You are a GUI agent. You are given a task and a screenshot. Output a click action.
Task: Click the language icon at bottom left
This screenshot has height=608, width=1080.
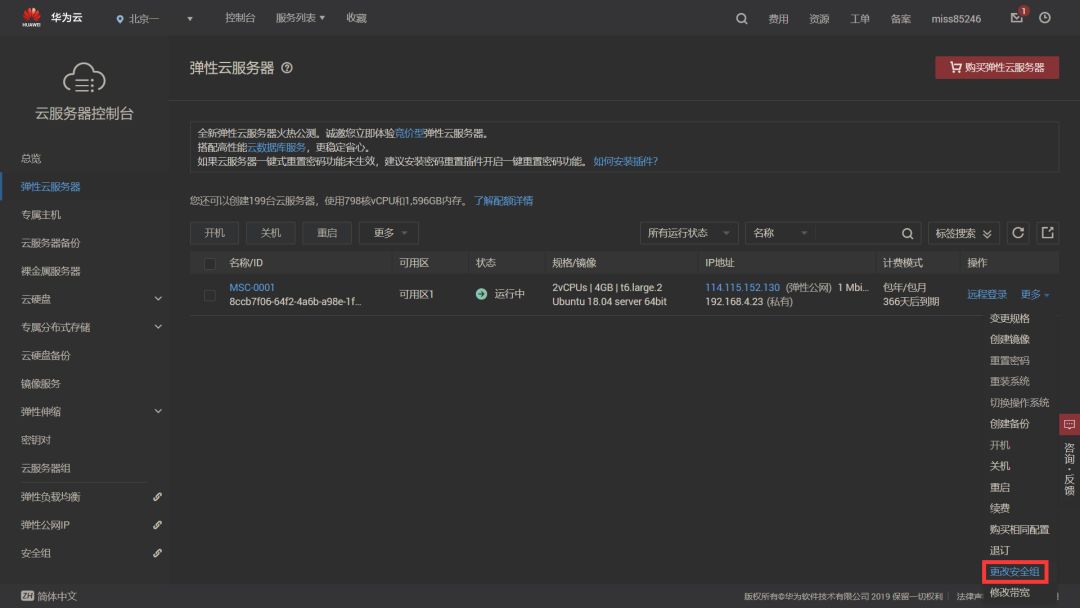28,596
